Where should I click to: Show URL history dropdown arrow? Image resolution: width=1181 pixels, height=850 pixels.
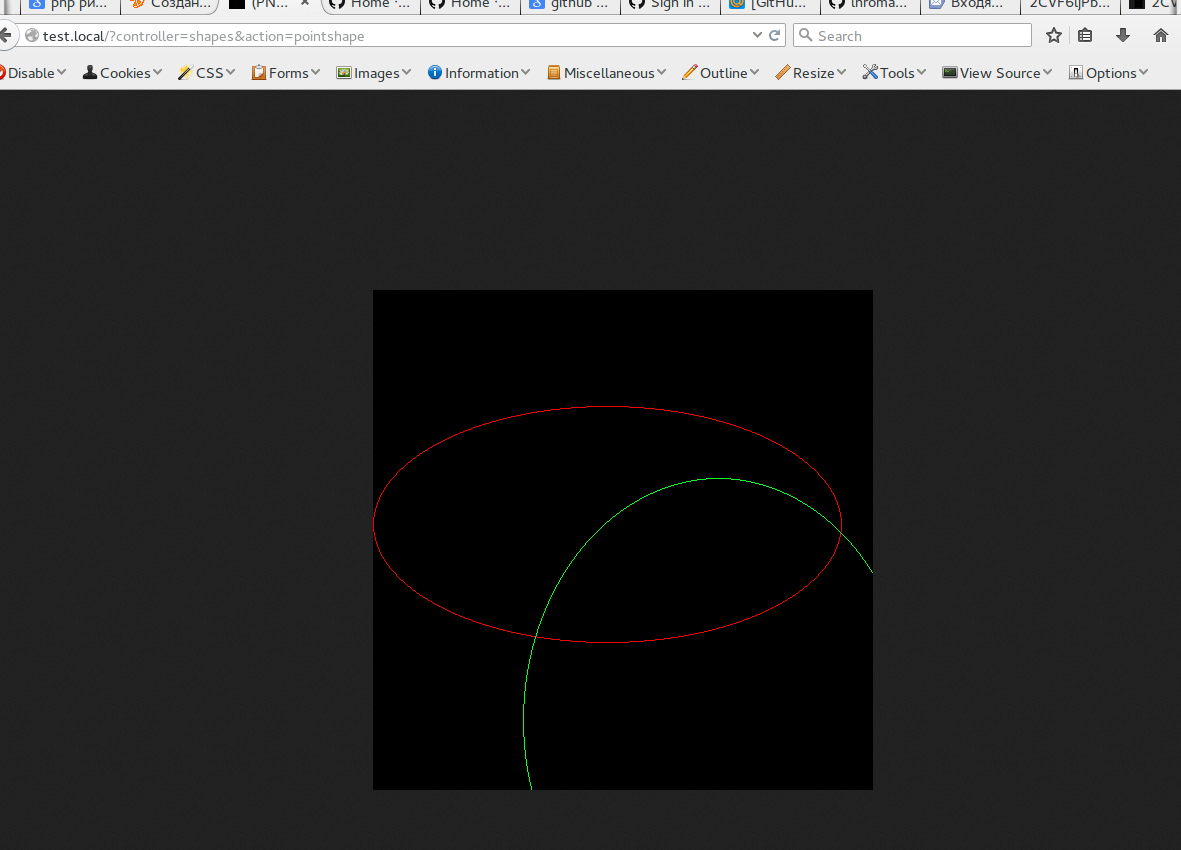point(757,35)
